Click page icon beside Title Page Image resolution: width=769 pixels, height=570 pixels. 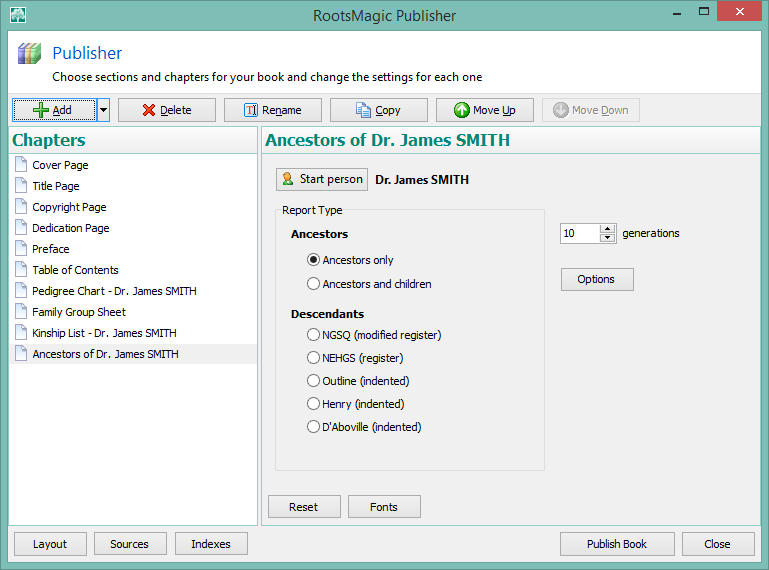click(x=21, y=185)
